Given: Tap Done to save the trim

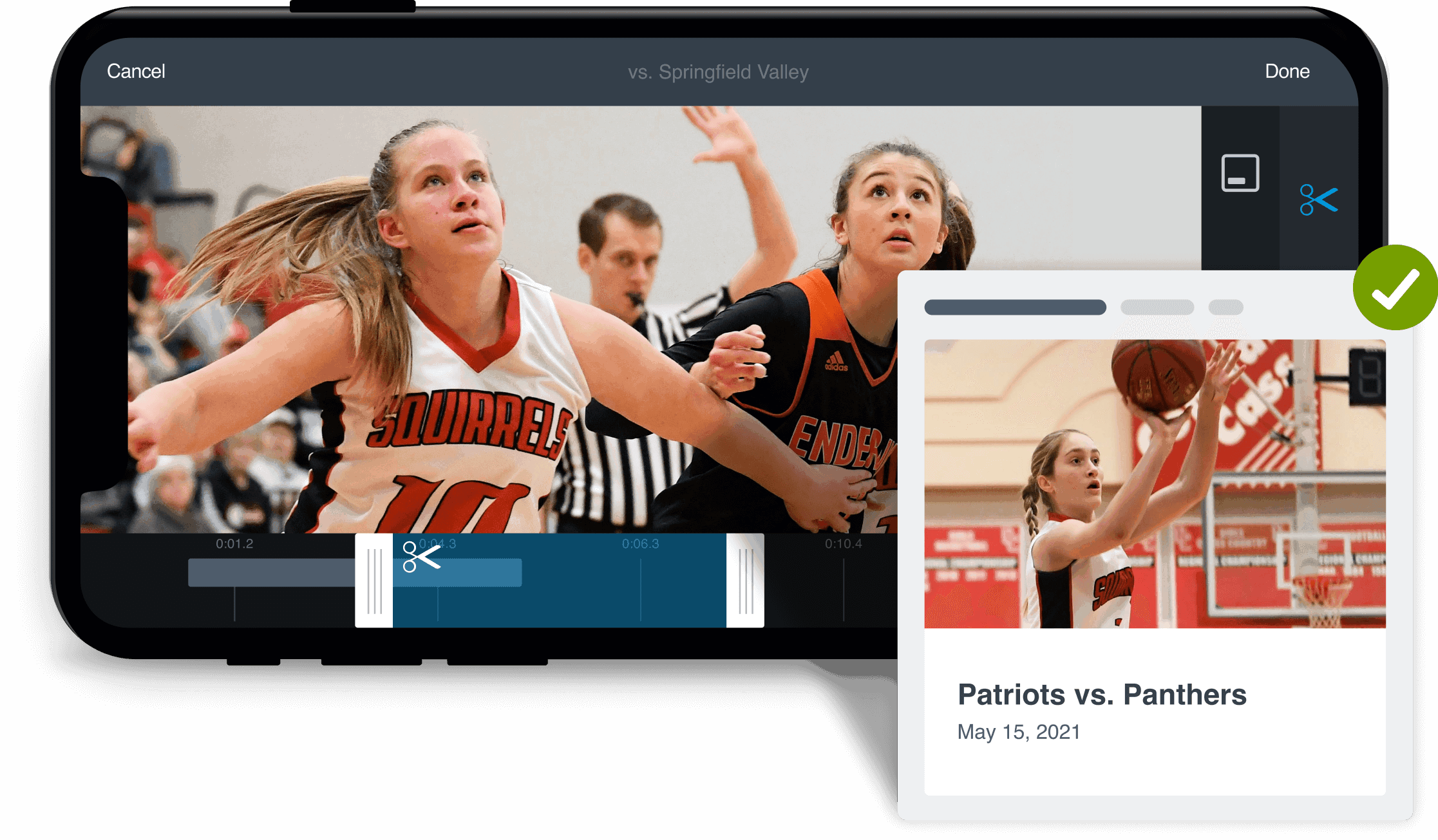Looking at the screenshot, I should point(1287,71).
